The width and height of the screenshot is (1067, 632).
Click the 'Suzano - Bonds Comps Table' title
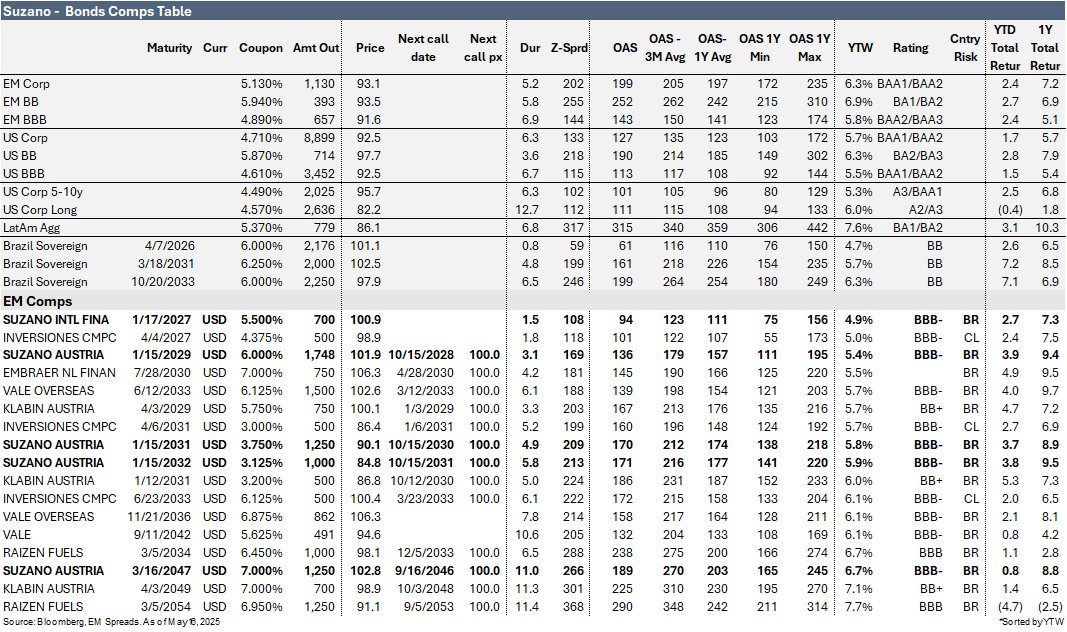coord(97,12)
